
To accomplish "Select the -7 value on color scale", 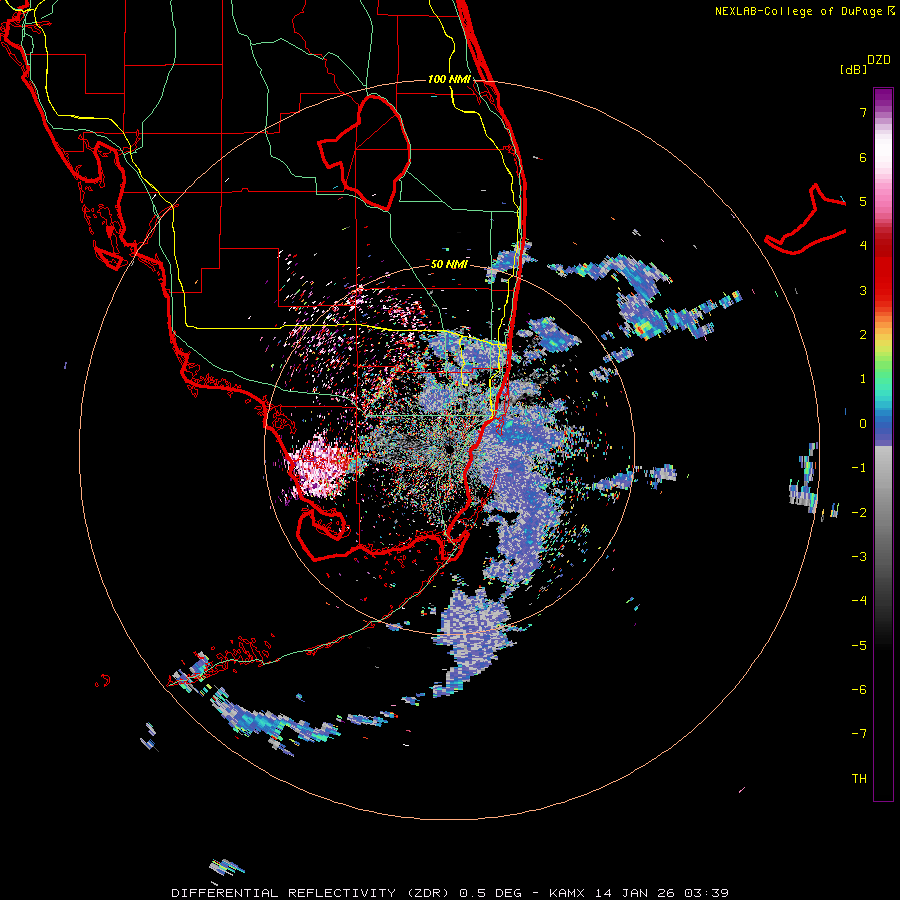I will tap(859, 734).
